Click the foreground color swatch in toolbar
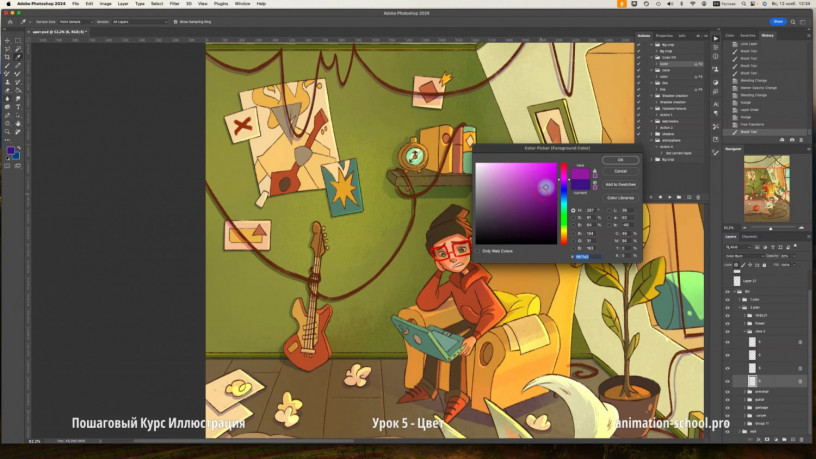The image size is (816, 459). pyautogui.click(x=10, y=151)
